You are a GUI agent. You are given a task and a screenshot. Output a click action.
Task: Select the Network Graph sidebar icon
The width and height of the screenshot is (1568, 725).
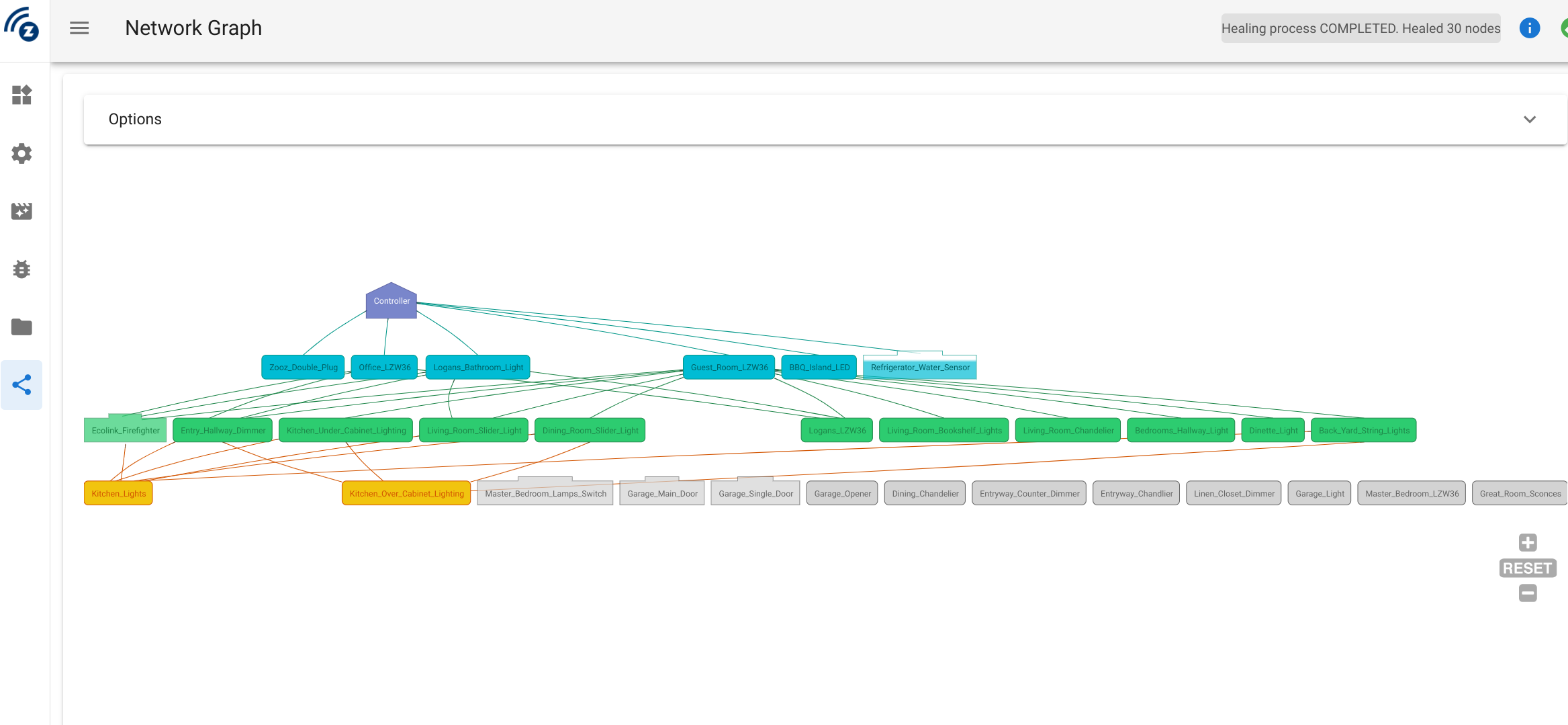click(22, 384)
